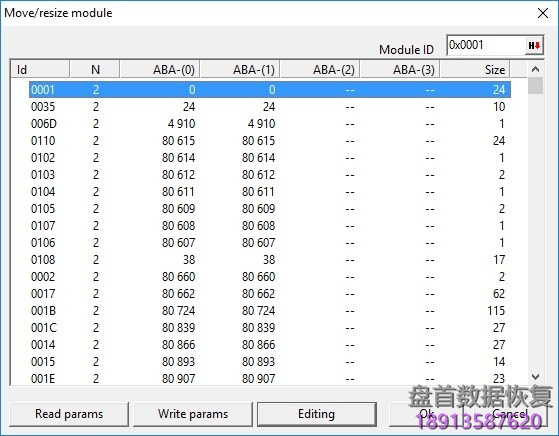The width and height of the screenshot is (559, 436).
Task: Click ABA-(0) value 80 724
Action: click(x=179, y=311)
